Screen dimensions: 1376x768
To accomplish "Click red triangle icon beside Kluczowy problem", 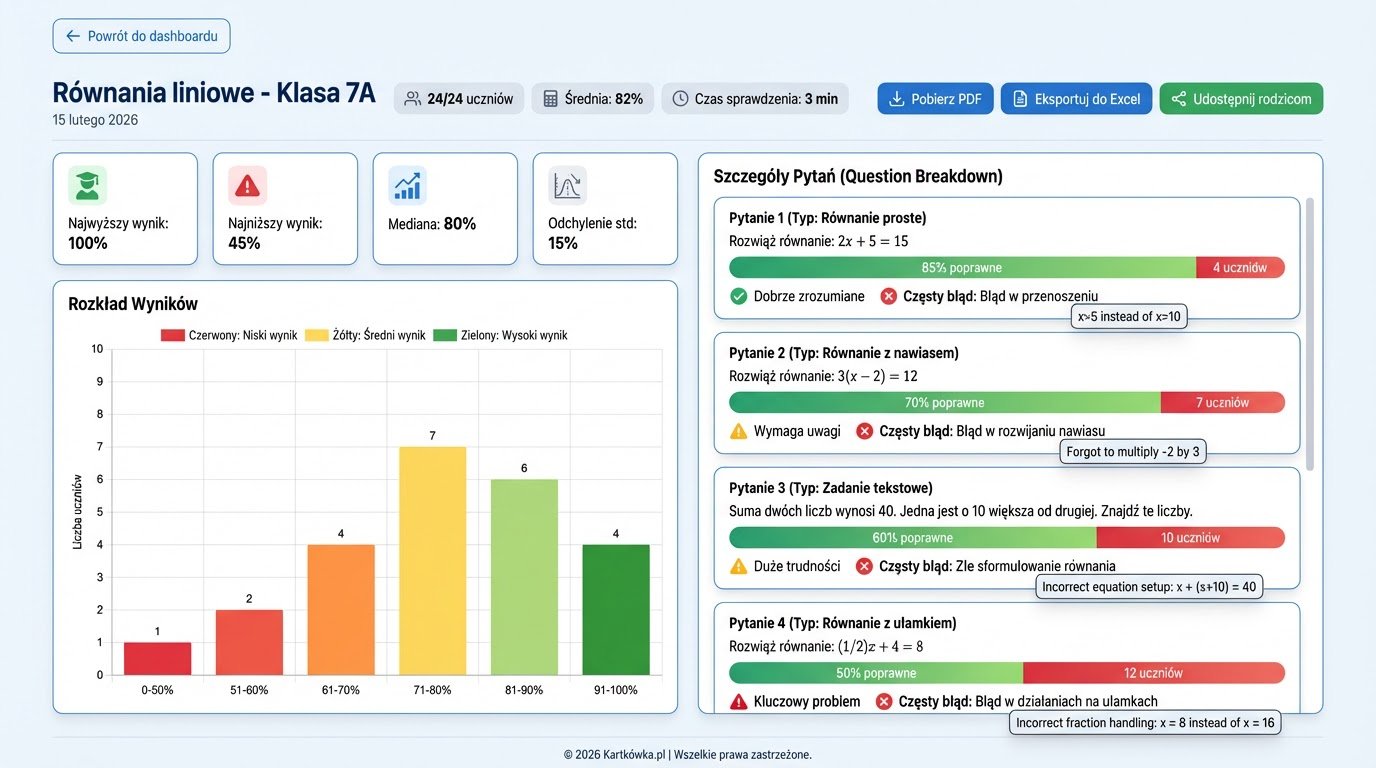I will click(x=737, y=701).
